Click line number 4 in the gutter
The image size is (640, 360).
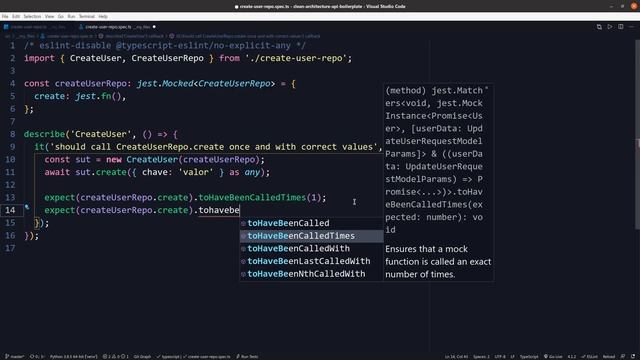click(12, 84)
